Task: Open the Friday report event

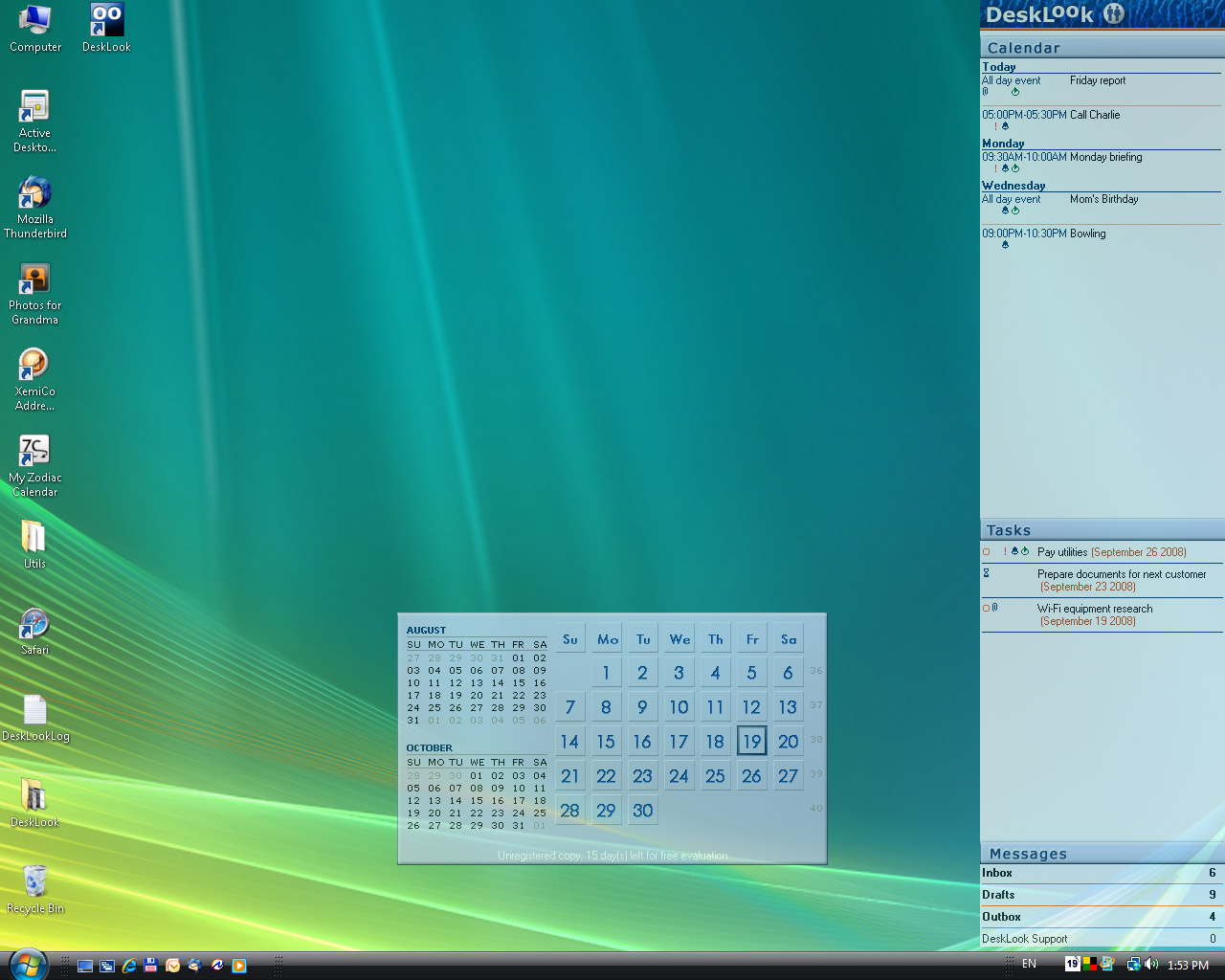Action: (x=1098, y=80)
